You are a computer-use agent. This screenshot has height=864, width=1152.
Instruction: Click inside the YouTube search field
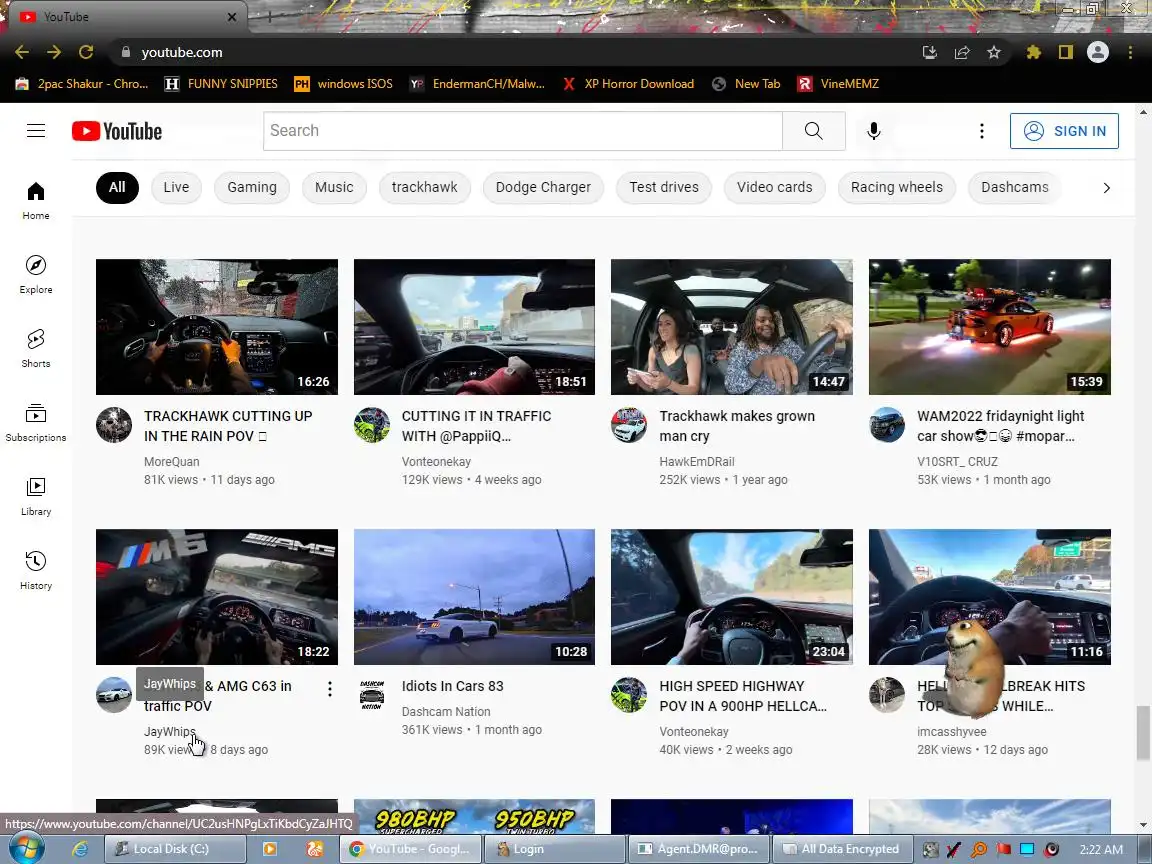coord(523,131)
